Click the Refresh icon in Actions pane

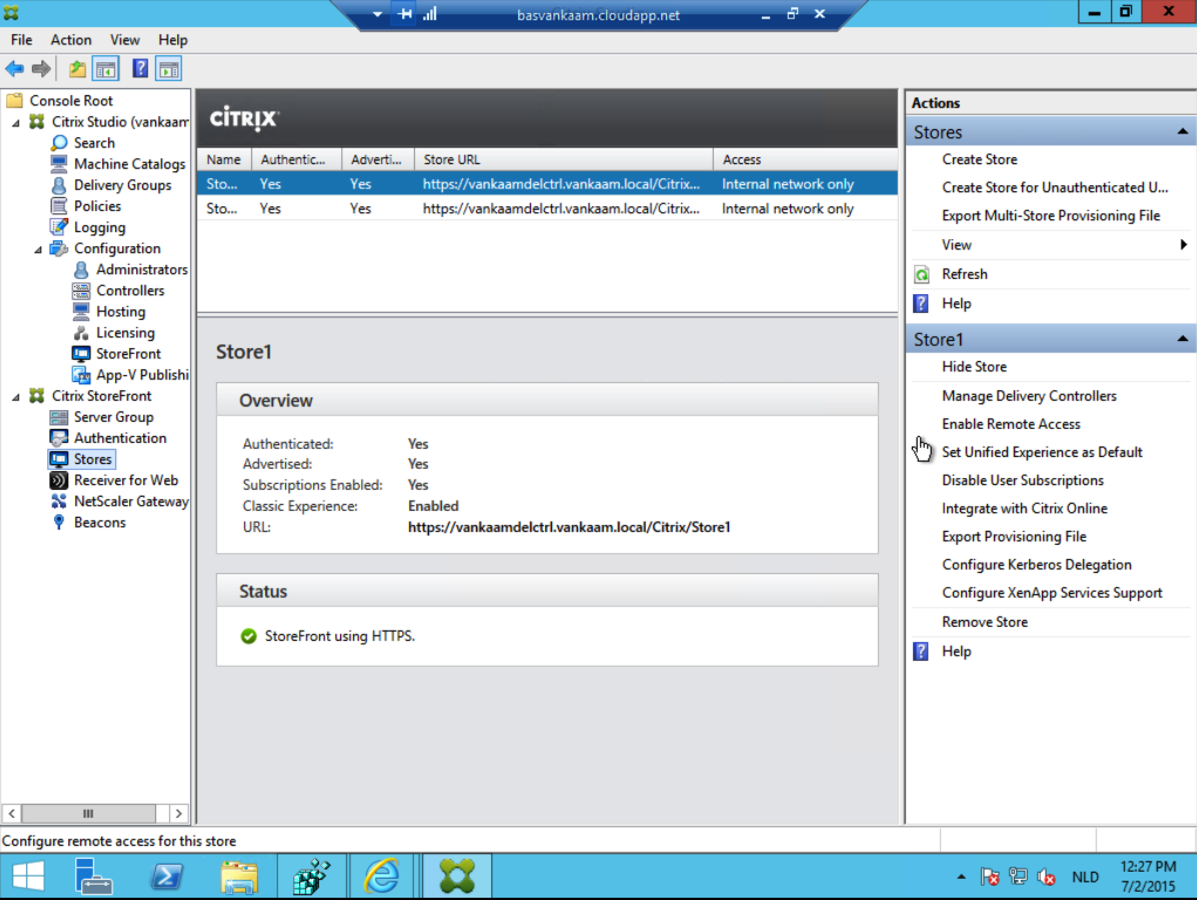[922, 275]
